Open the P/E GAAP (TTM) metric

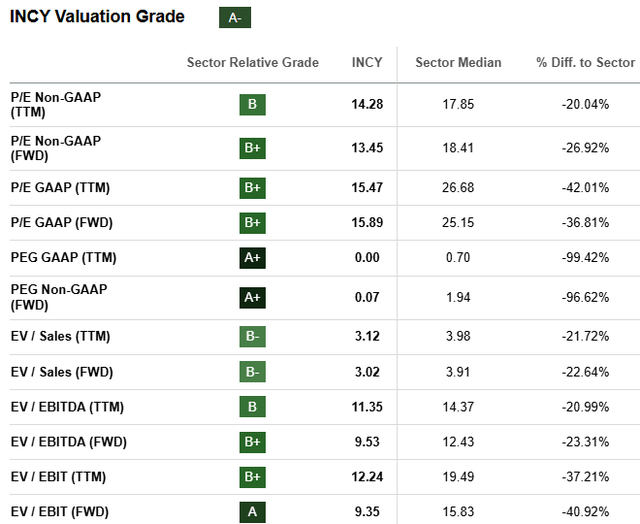pos(60,188)
